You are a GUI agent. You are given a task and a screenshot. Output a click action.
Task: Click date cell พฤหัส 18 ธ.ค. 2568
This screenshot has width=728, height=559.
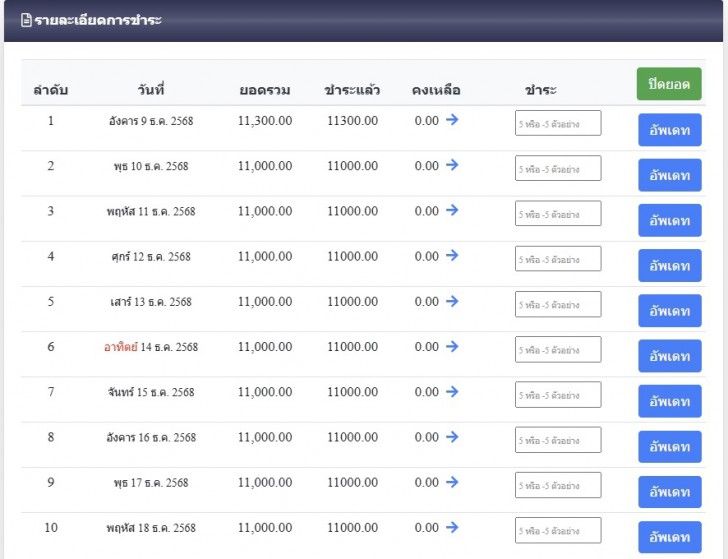coord(151,528)
